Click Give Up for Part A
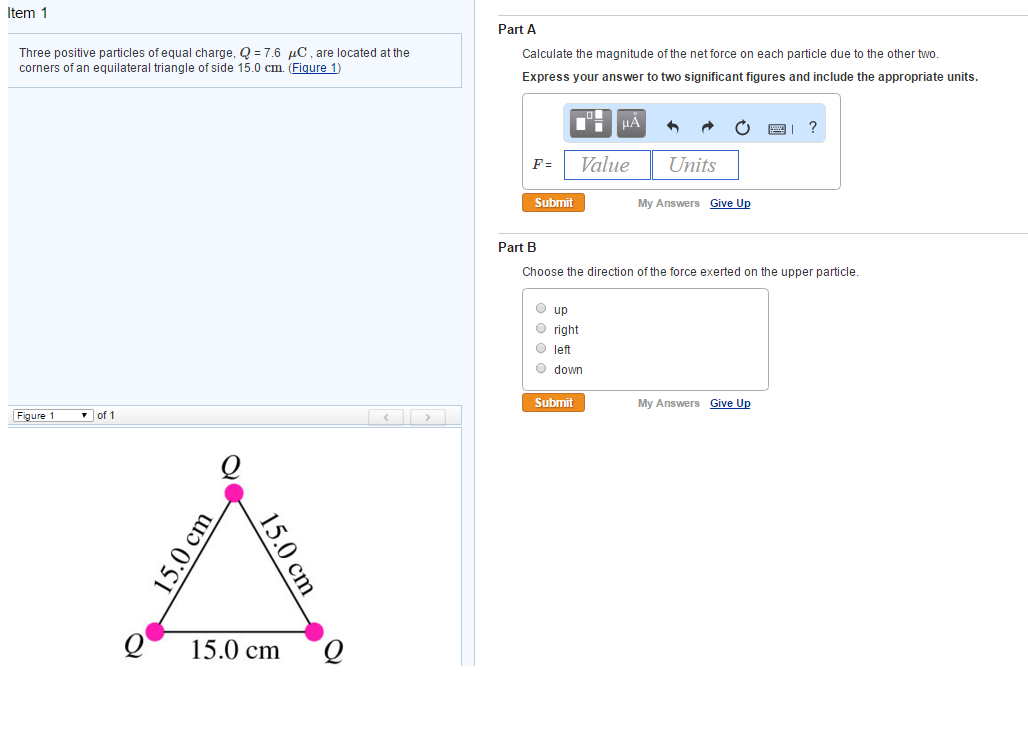The height and width of the screenshot is (743, 1028). [x=729, y=203]
